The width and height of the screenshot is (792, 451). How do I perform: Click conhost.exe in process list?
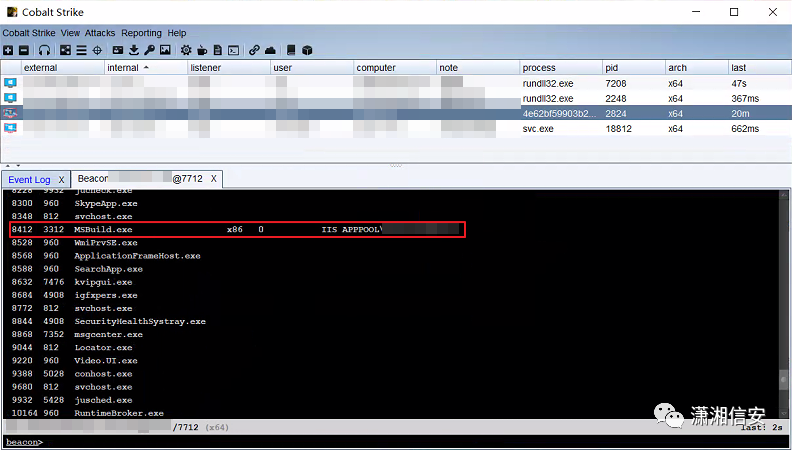coord(103,374)
